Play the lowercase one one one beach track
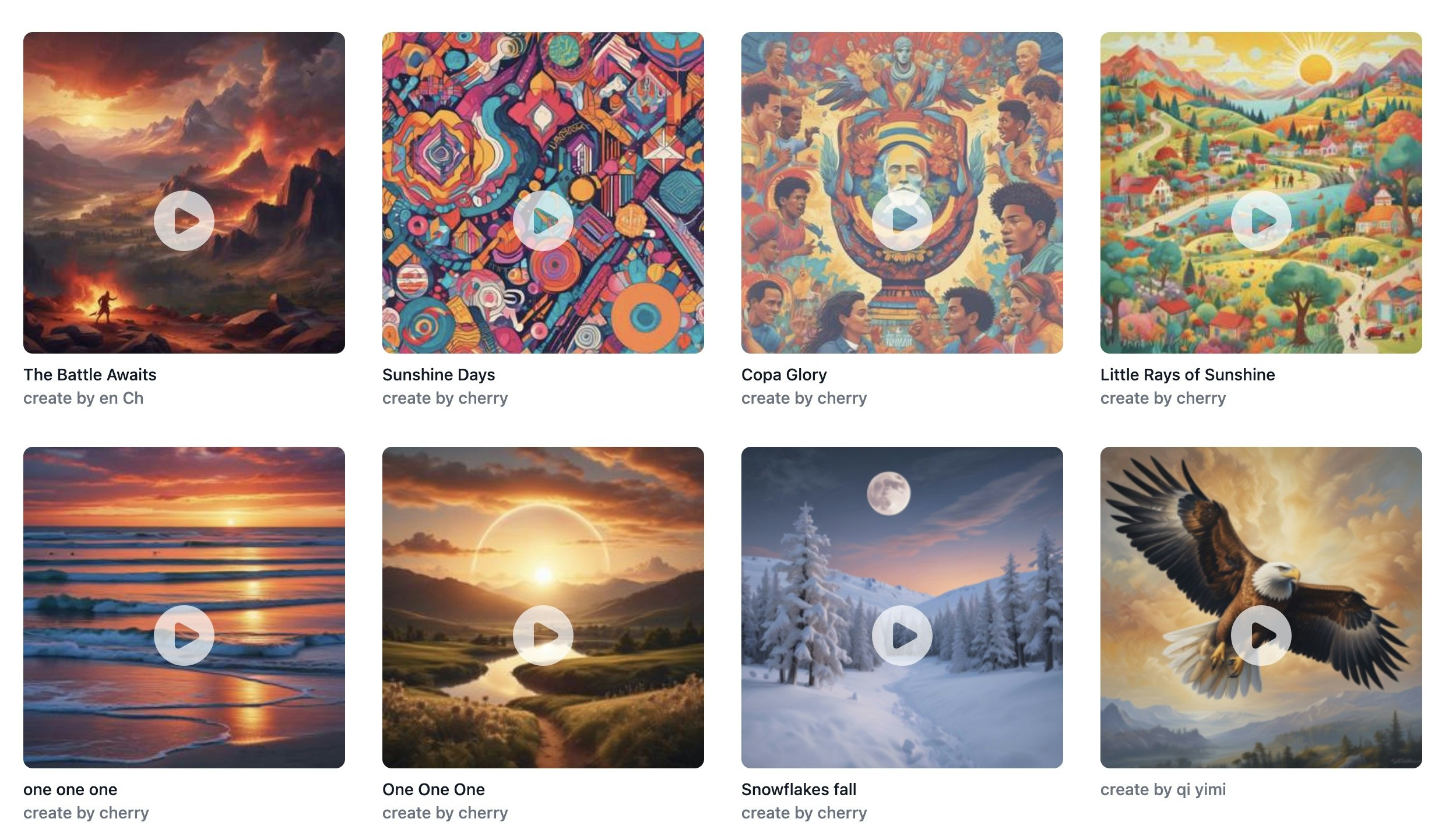This screenshot has height=840, width=1456. pos(184,636)
